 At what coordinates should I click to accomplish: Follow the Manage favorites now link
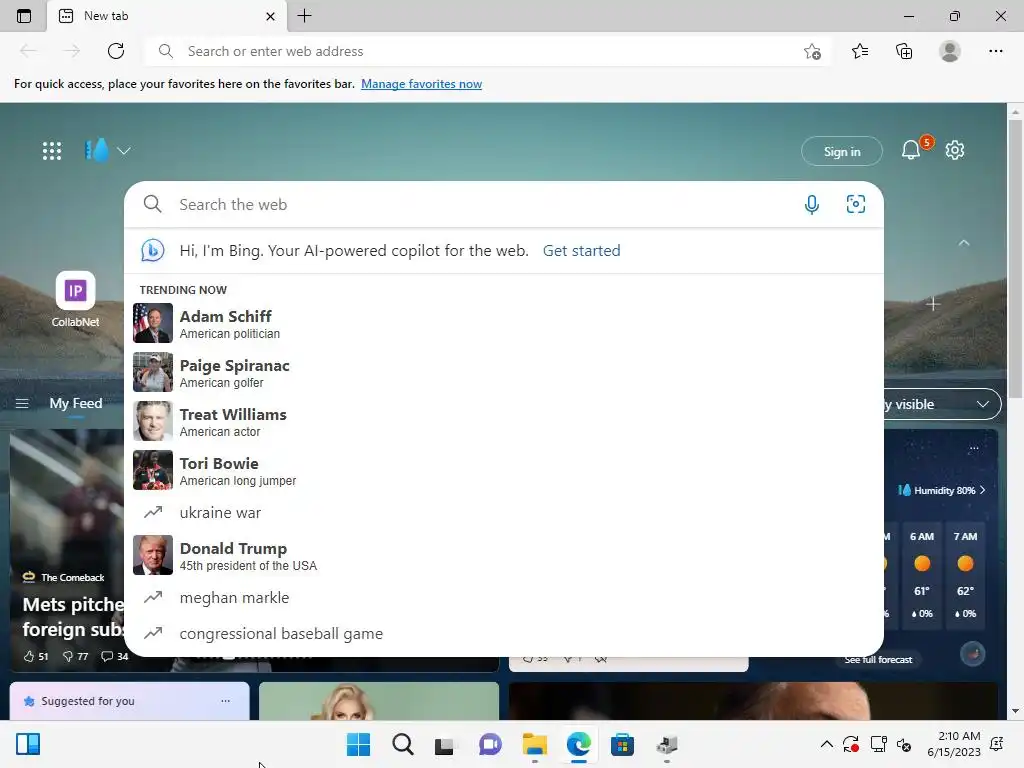(421, 84)
